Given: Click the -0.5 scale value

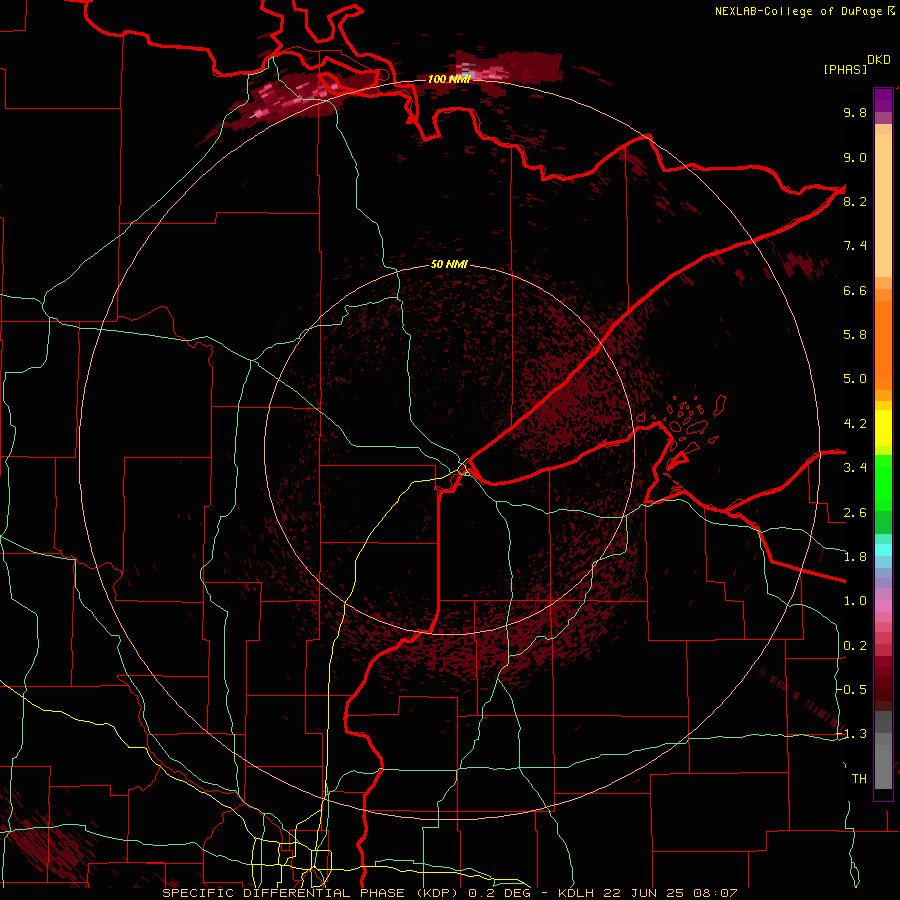Looking at the screenshot, I should pyautogui.click(x=852, y=690).
